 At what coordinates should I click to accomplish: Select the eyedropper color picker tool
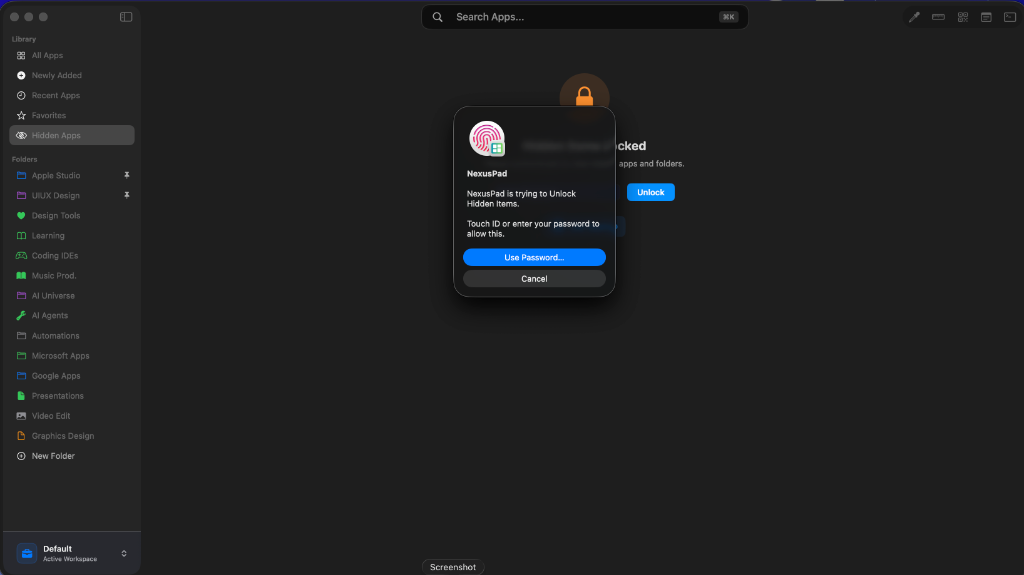click(x=914, y=17)
